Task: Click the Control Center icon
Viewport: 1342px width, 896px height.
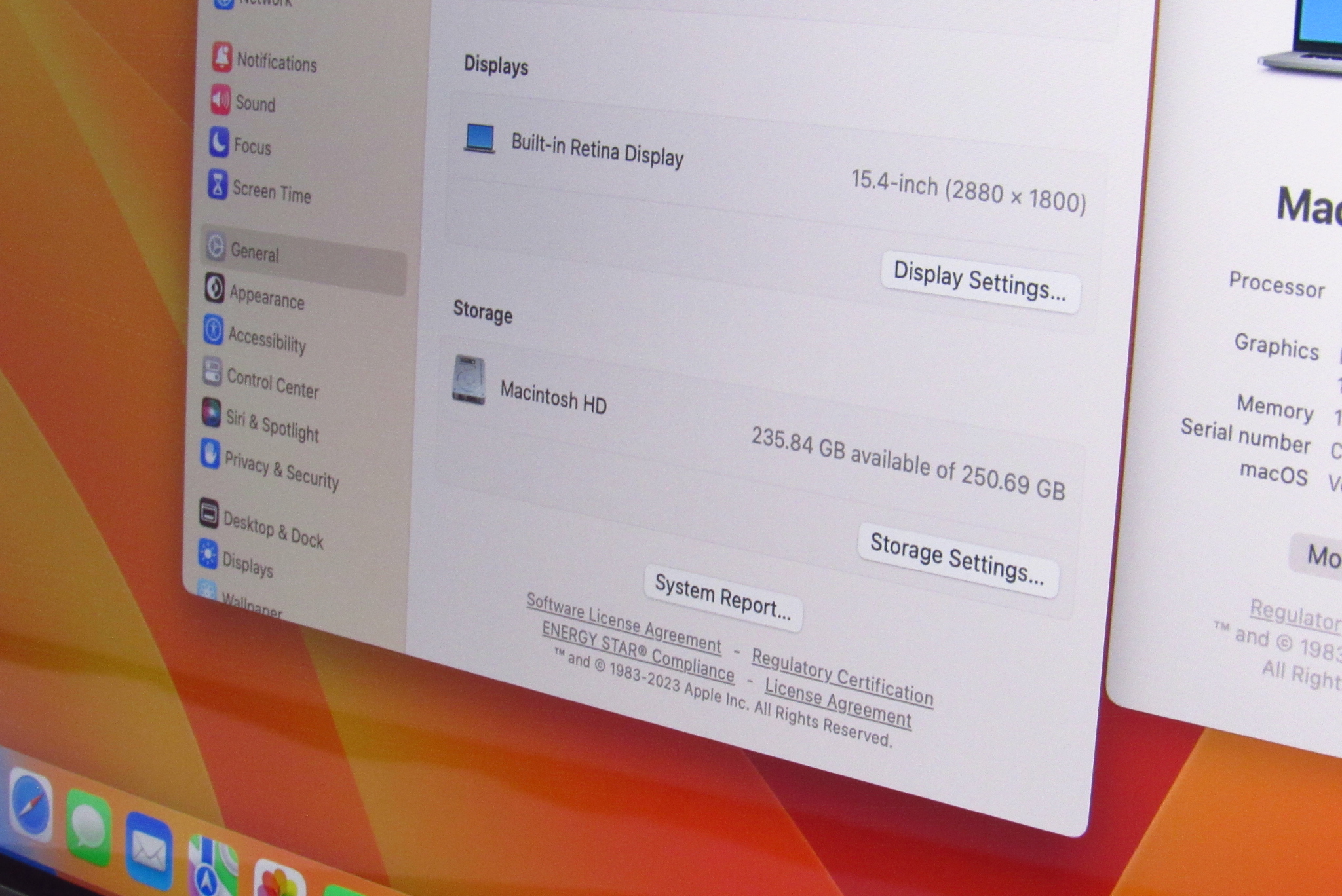Action: click(212, 371)
